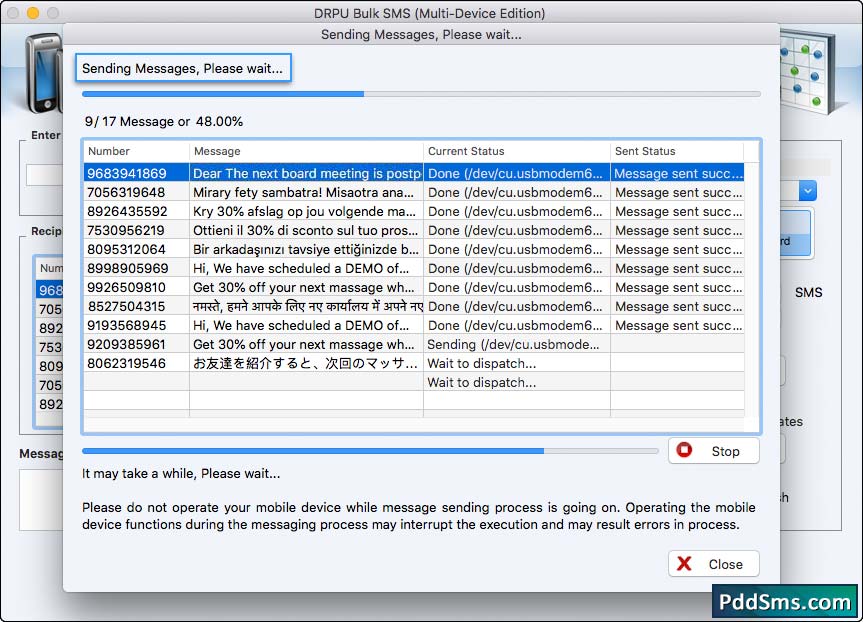The width and height of the screenshot is (863, 622).
Task: Click the 'Get 30% off' message for 9926509810
Action: click(x=307, y=287)
